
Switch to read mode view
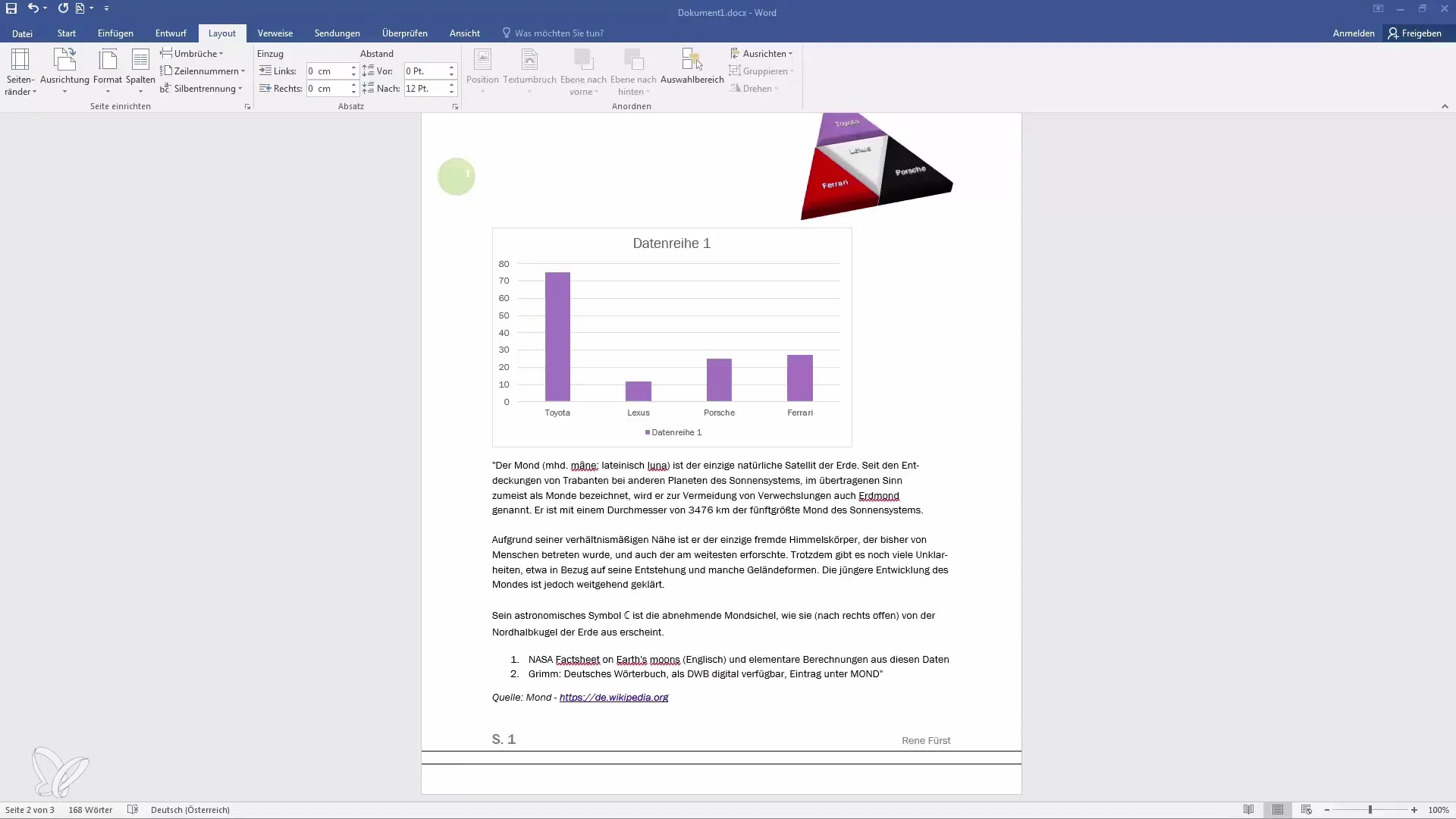click(x=1248, y=810)
